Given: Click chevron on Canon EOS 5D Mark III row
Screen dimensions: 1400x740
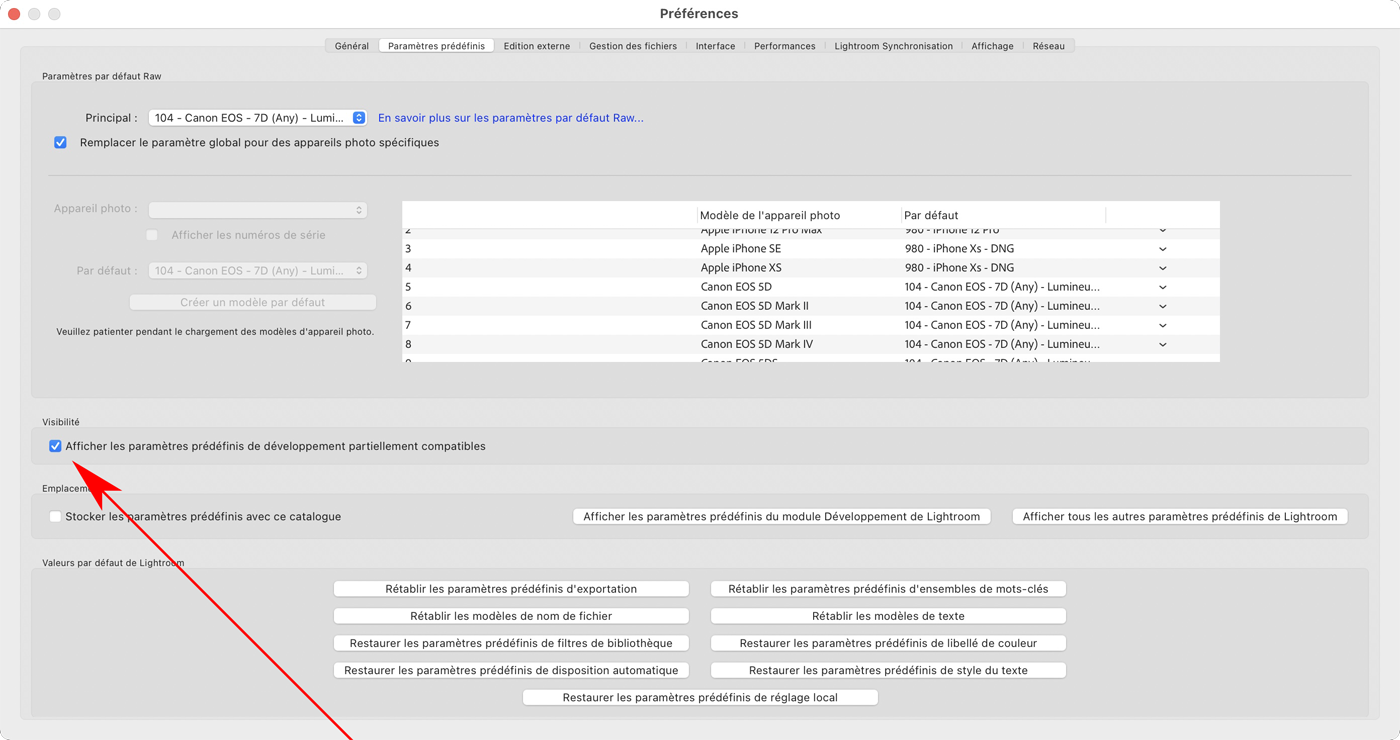Looking at the screenshot, I should (x=1162, y=325).
